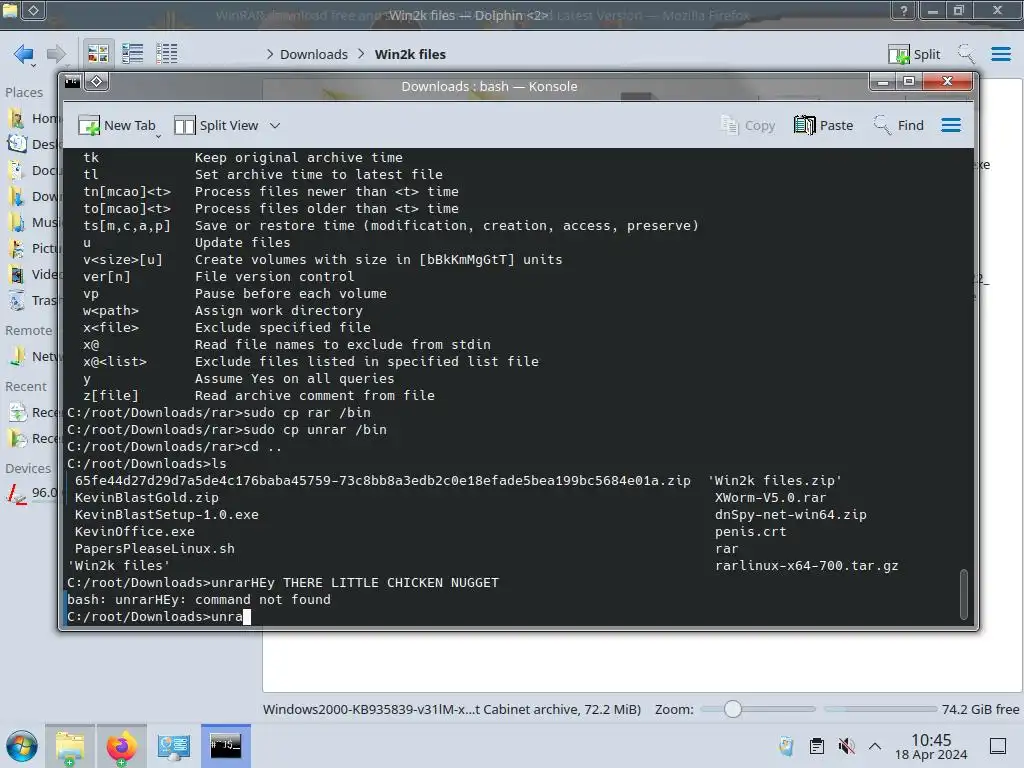Image resolution: width=1024 pixels, height=768 pixels.
Task: Toggle Konsole keep-on-all-desktops pin icon
Action: coord(97,82)
